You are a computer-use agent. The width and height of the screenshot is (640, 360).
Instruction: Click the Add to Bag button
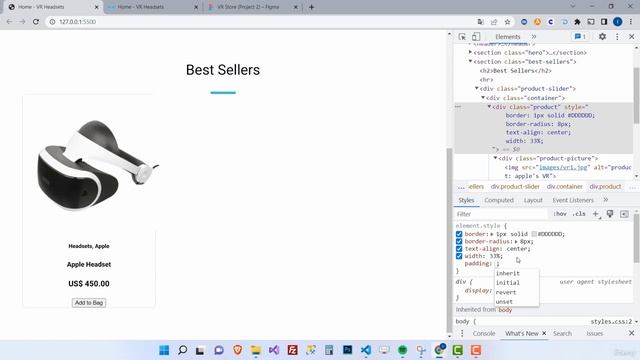[x=89, y=303]
